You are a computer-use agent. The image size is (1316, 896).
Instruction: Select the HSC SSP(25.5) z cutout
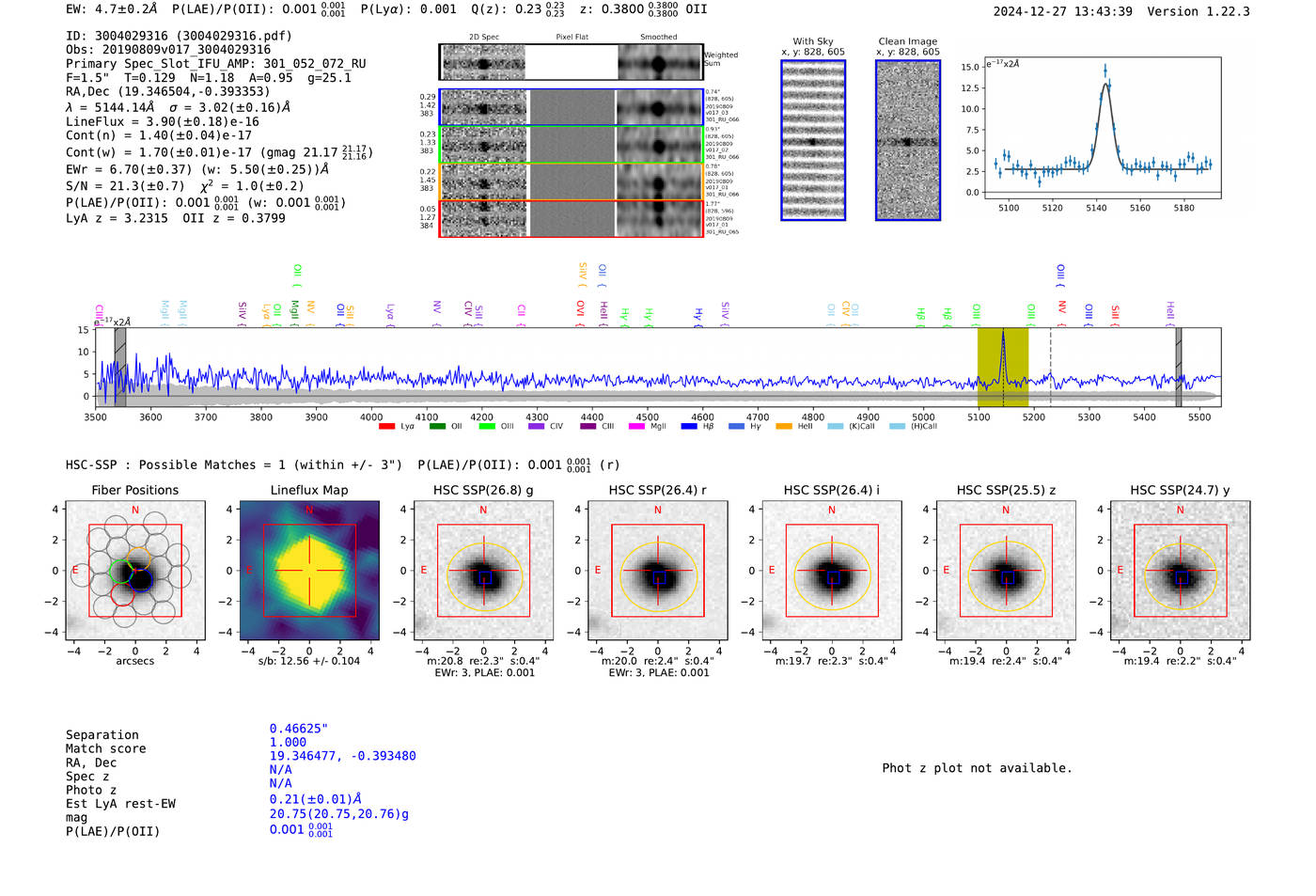click(x=1006, y=571)
